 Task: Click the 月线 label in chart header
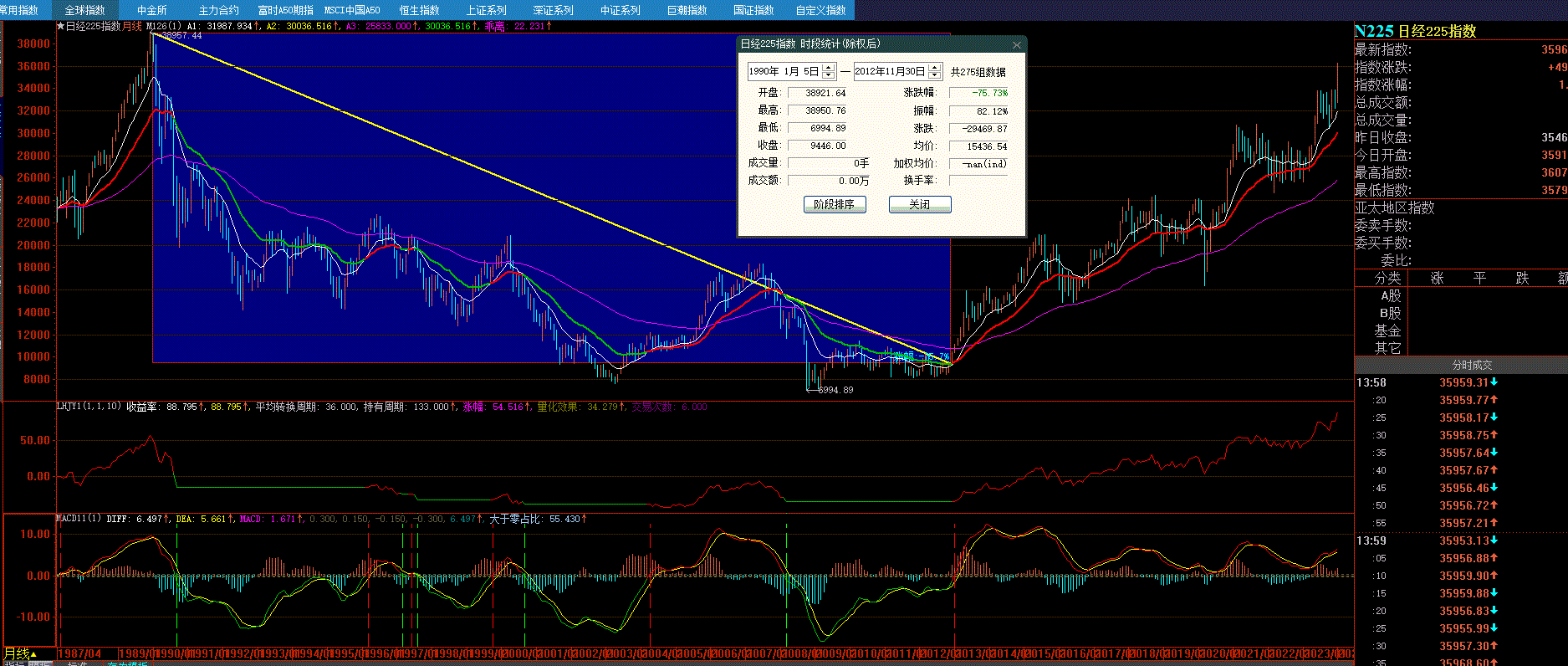point(132,26)
